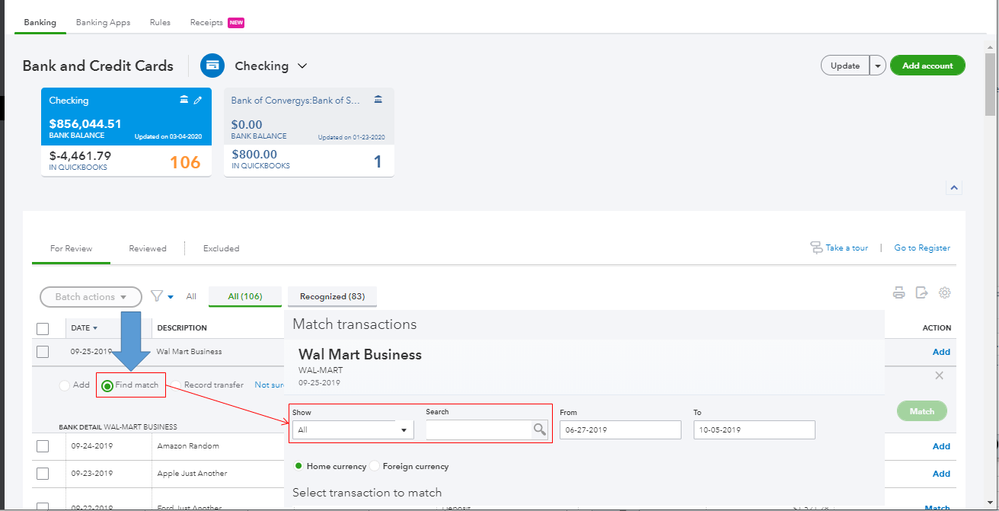Open the table settings gear icon
Screen dimensions: 999x511
click(944, 293)
